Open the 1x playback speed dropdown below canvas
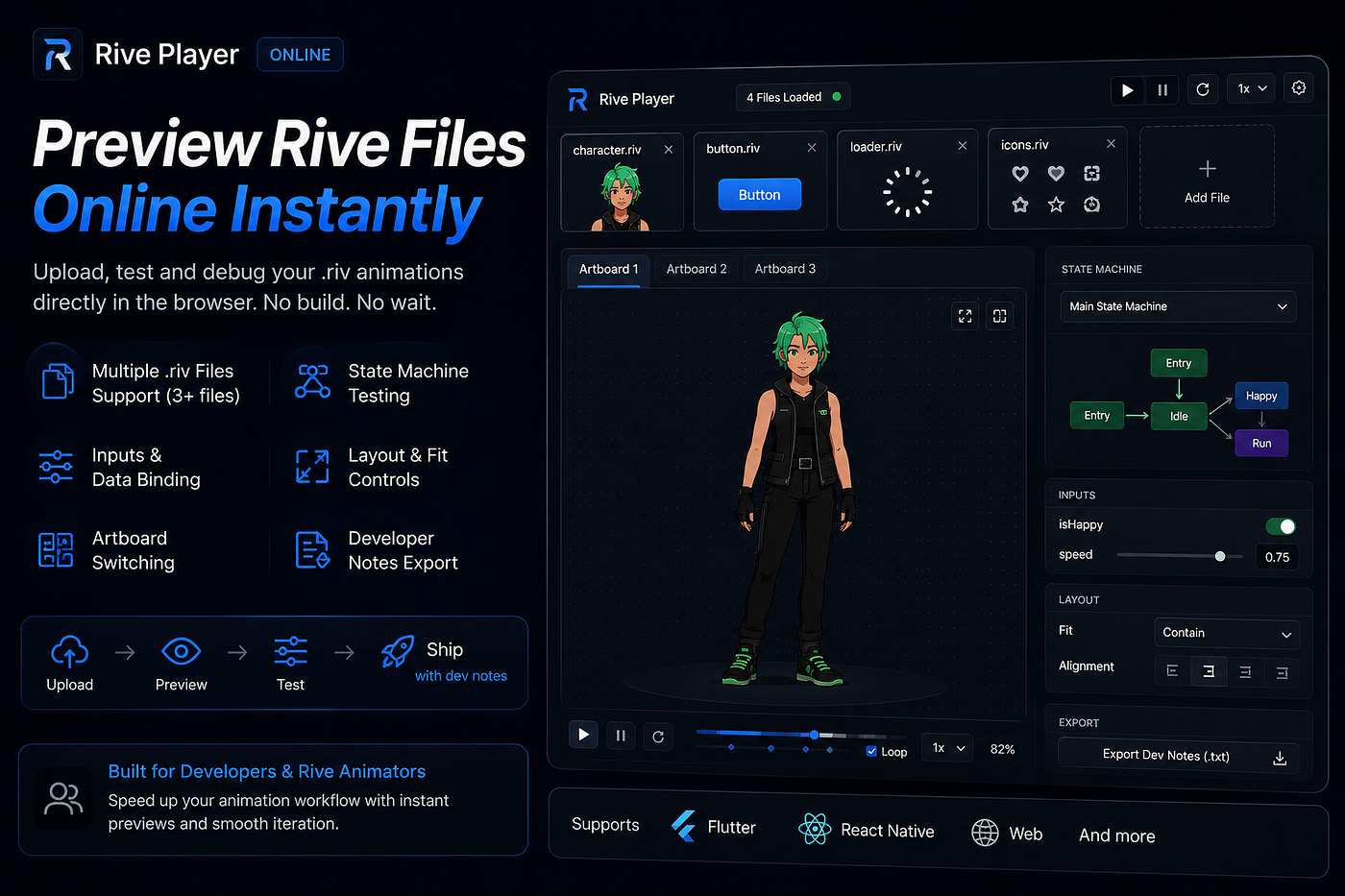 [x=948, y=748]
